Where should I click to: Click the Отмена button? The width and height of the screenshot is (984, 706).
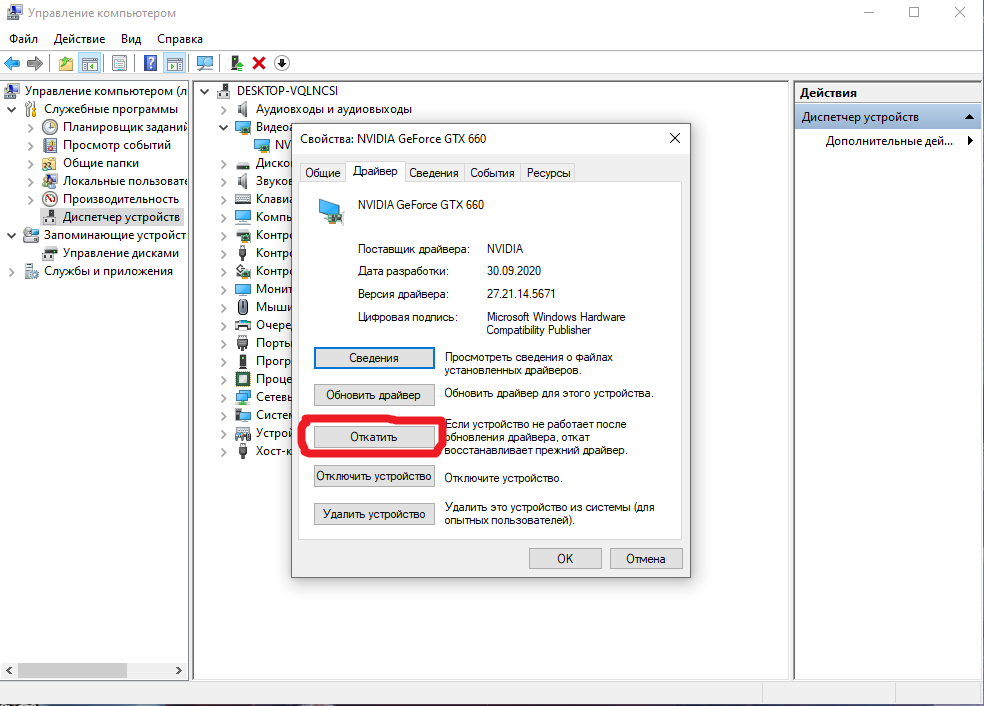[x=646, y=559]
